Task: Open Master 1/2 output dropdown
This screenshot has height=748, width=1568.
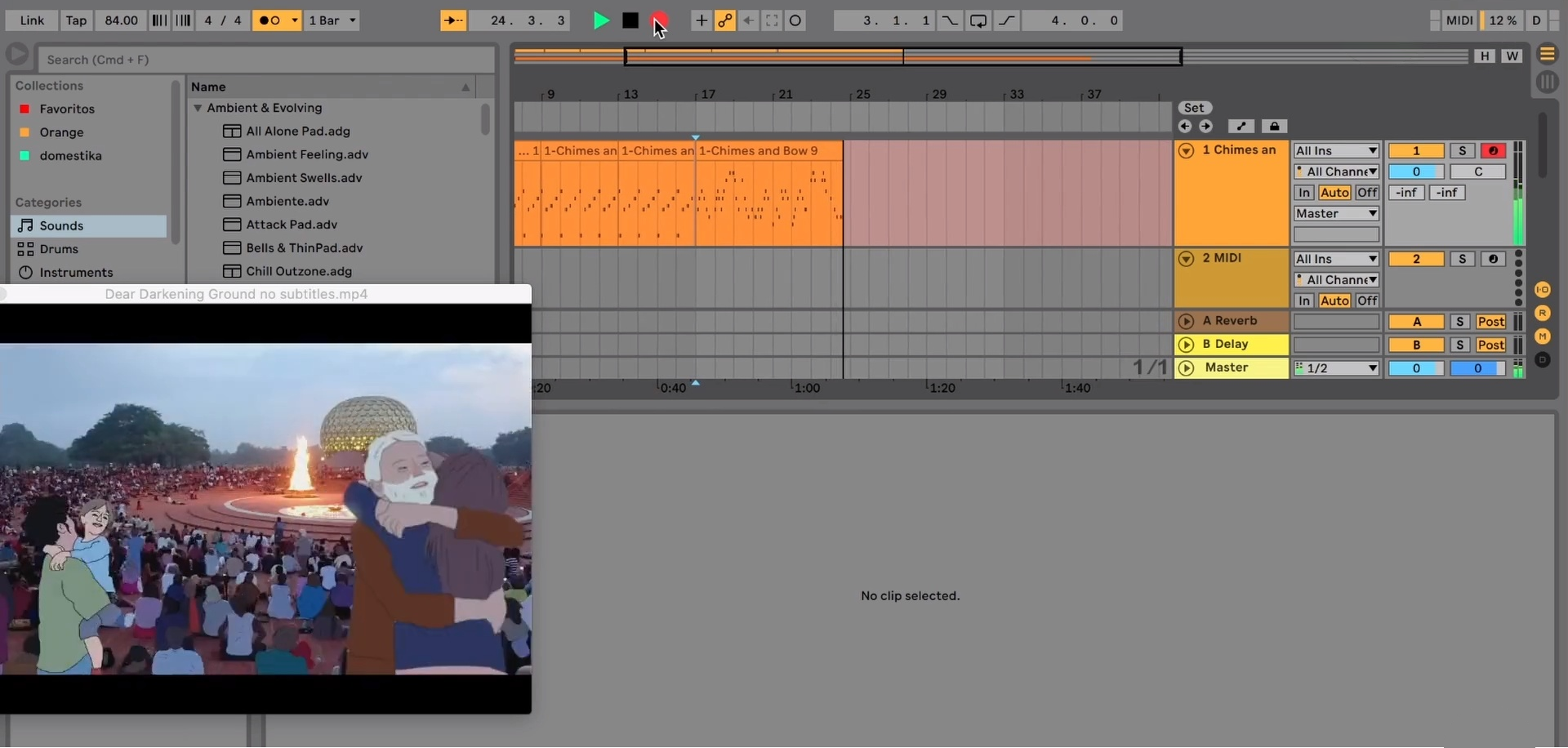Action: coord(1336,368)
